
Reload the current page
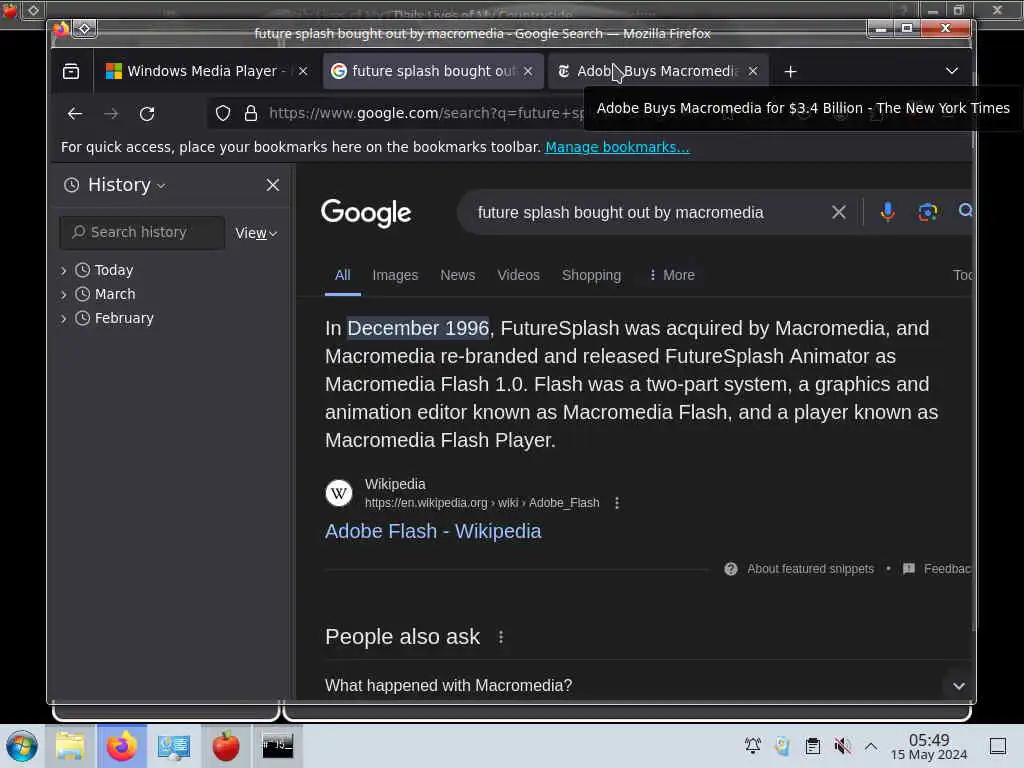(147, 114)
